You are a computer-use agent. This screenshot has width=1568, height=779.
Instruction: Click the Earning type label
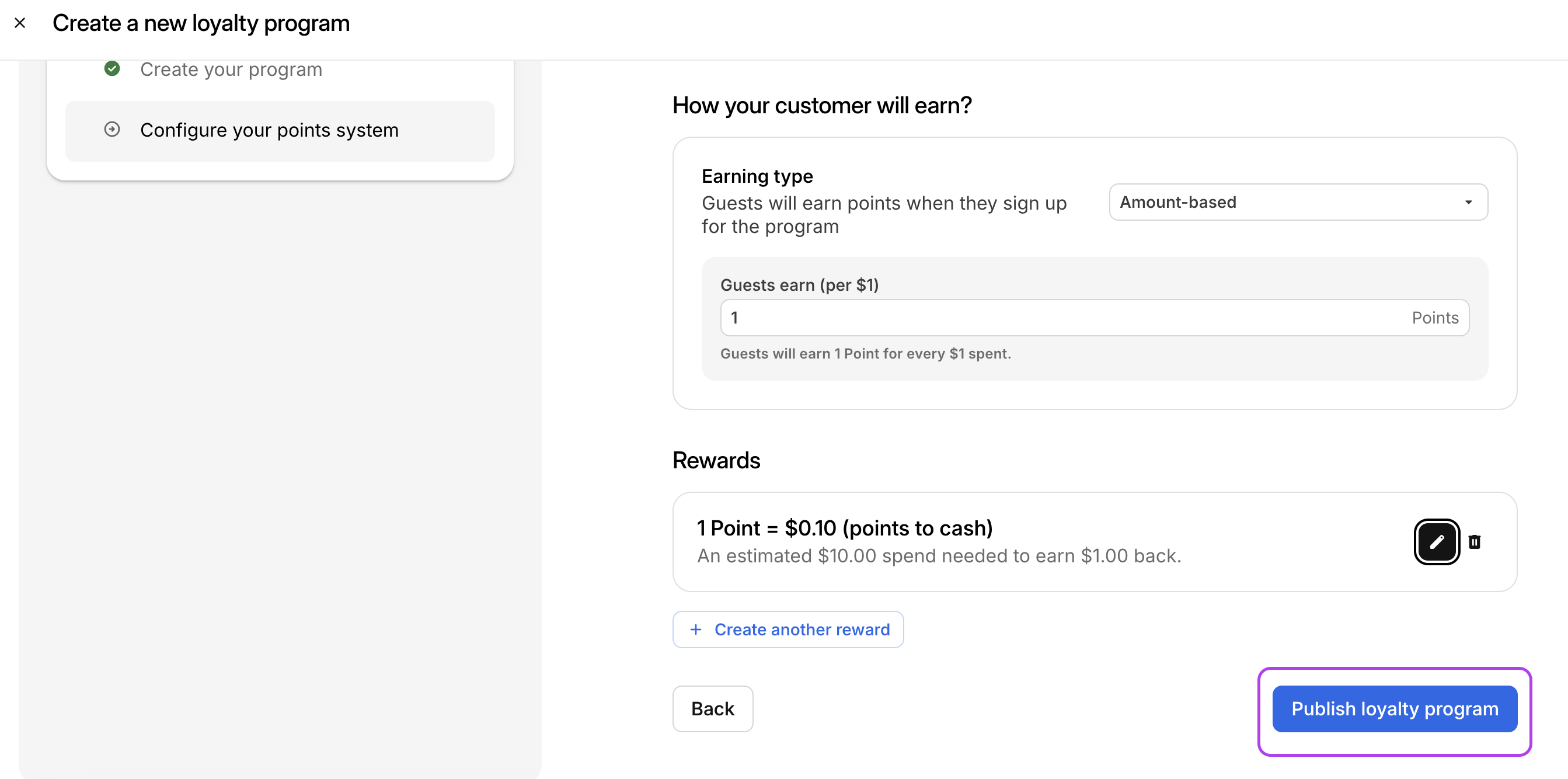click(757, 176)
